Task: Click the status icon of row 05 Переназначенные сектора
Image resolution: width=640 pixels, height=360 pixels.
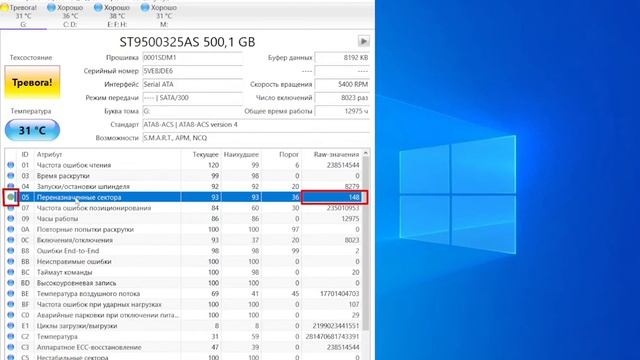Action: 11,197
